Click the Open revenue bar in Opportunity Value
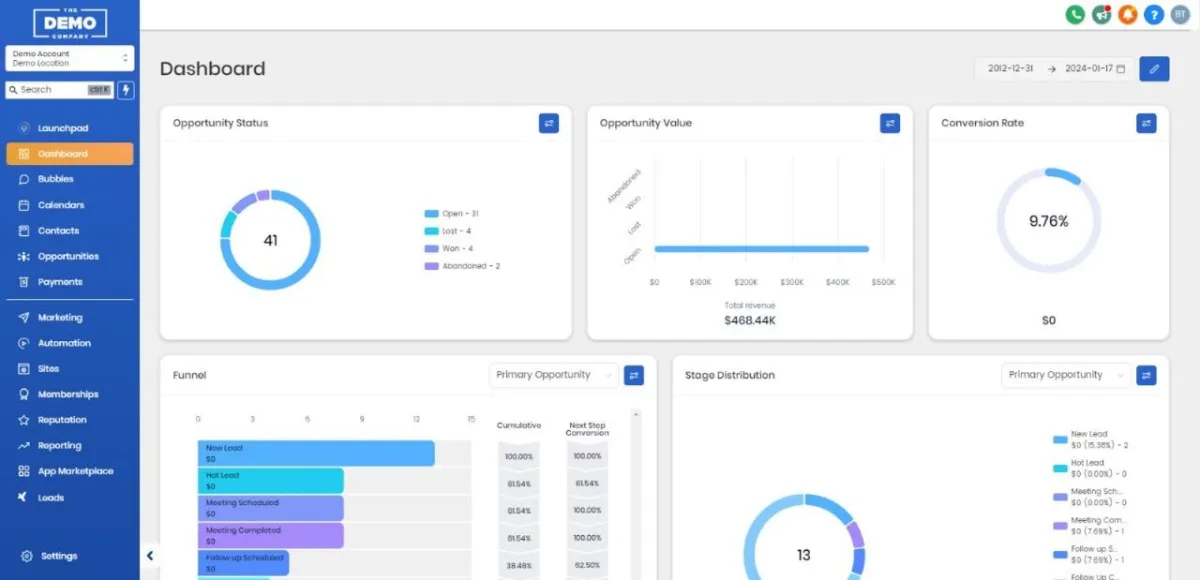1200x580 pixels. pyautogui.click(x=762, y=249)
